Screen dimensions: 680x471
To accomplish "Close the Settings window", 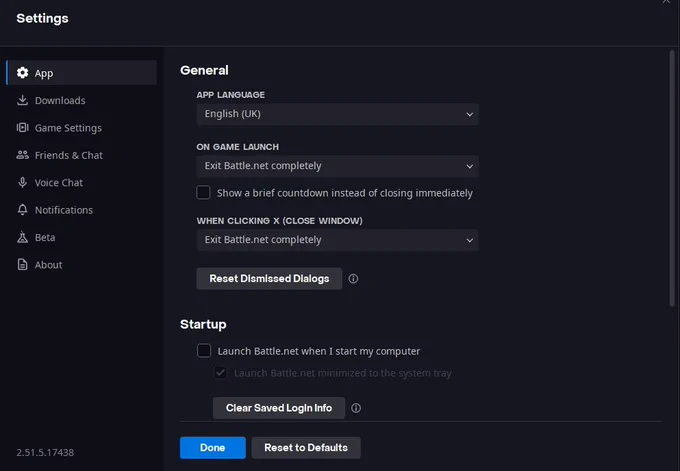I will click(x=666, y=1).
